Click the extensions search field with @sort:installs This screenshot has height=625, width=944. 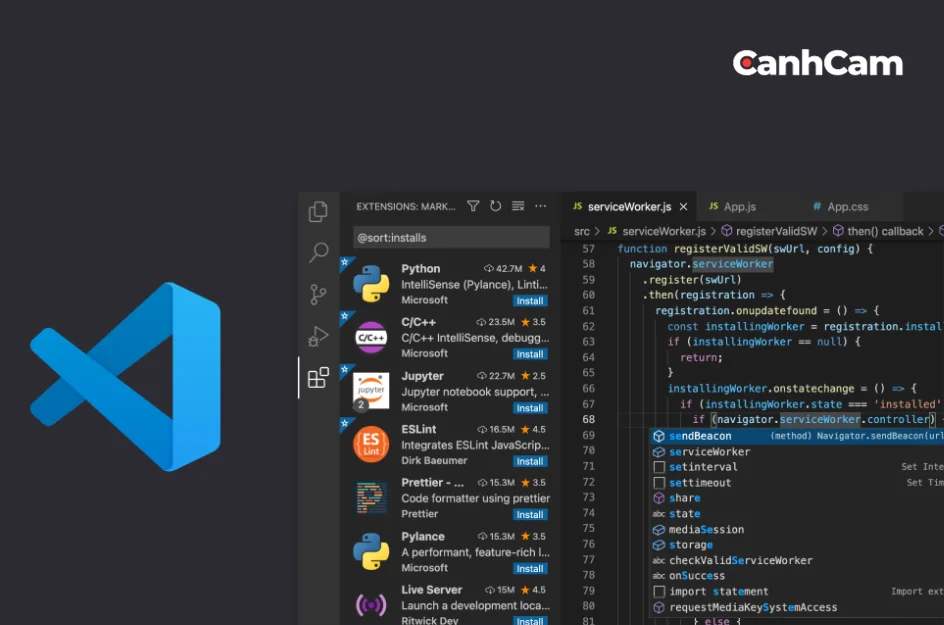click(450, 237)
